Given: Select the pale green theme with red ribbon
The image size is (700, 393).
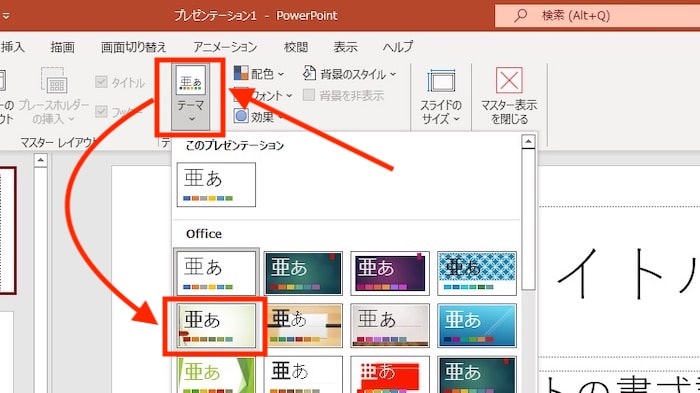Looking at the screenshot, I should (216, 326).
